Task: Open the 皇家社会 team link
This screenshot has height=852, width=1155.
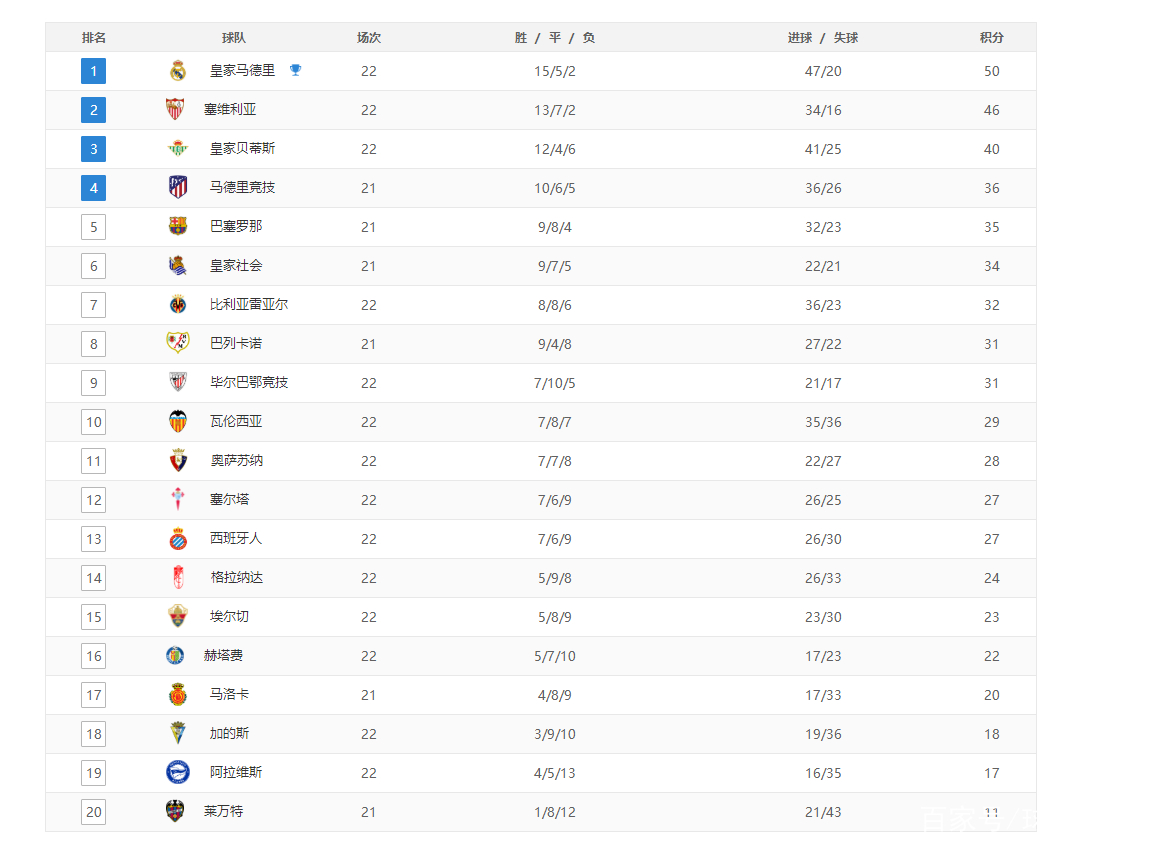Action: [236, 265]
